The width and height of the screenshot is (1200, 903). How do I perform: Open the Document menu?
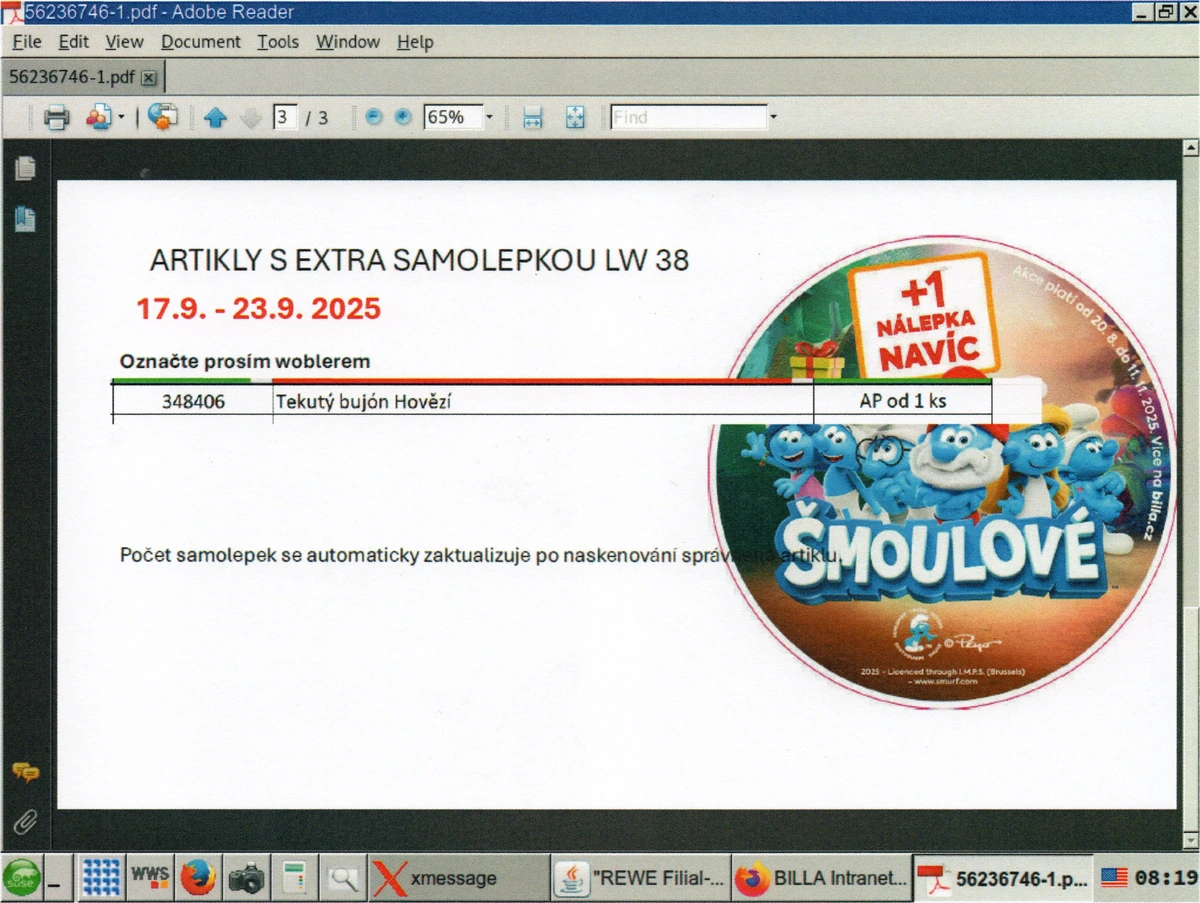coord(200,42)
